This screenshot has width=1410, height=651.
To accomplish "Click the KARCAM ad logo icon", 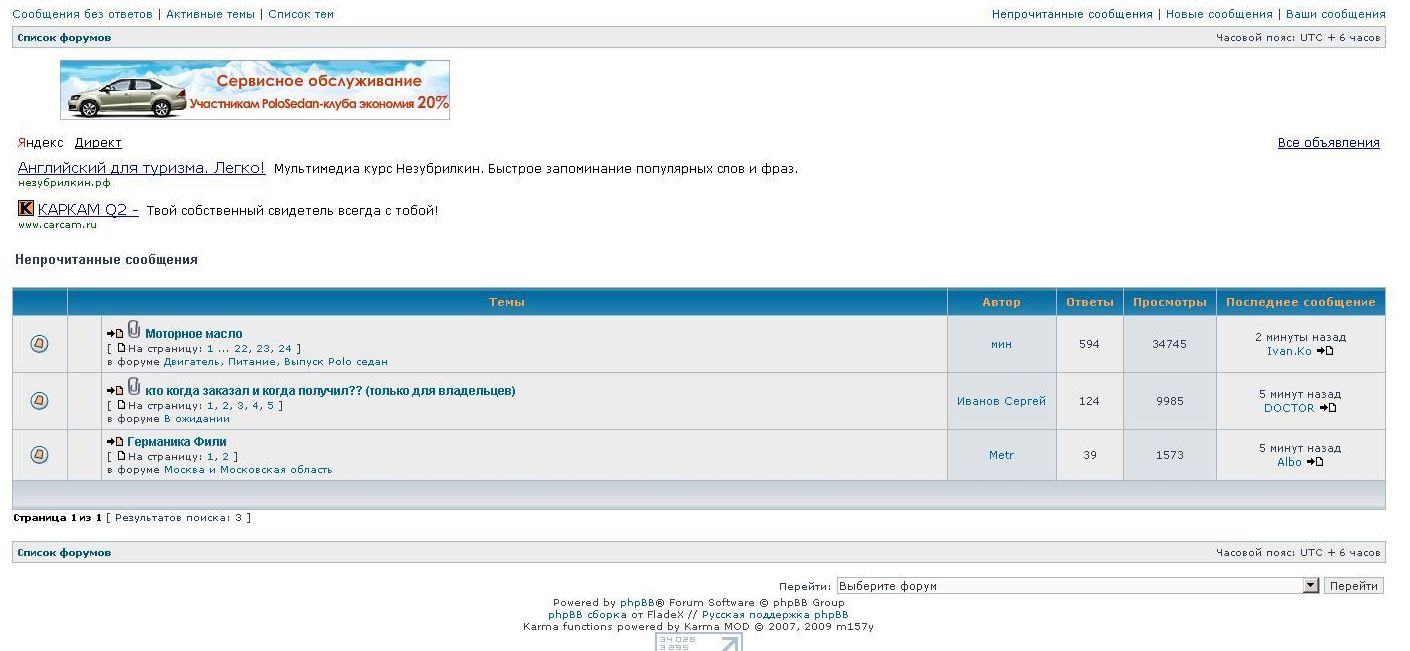I will [26, 209].
